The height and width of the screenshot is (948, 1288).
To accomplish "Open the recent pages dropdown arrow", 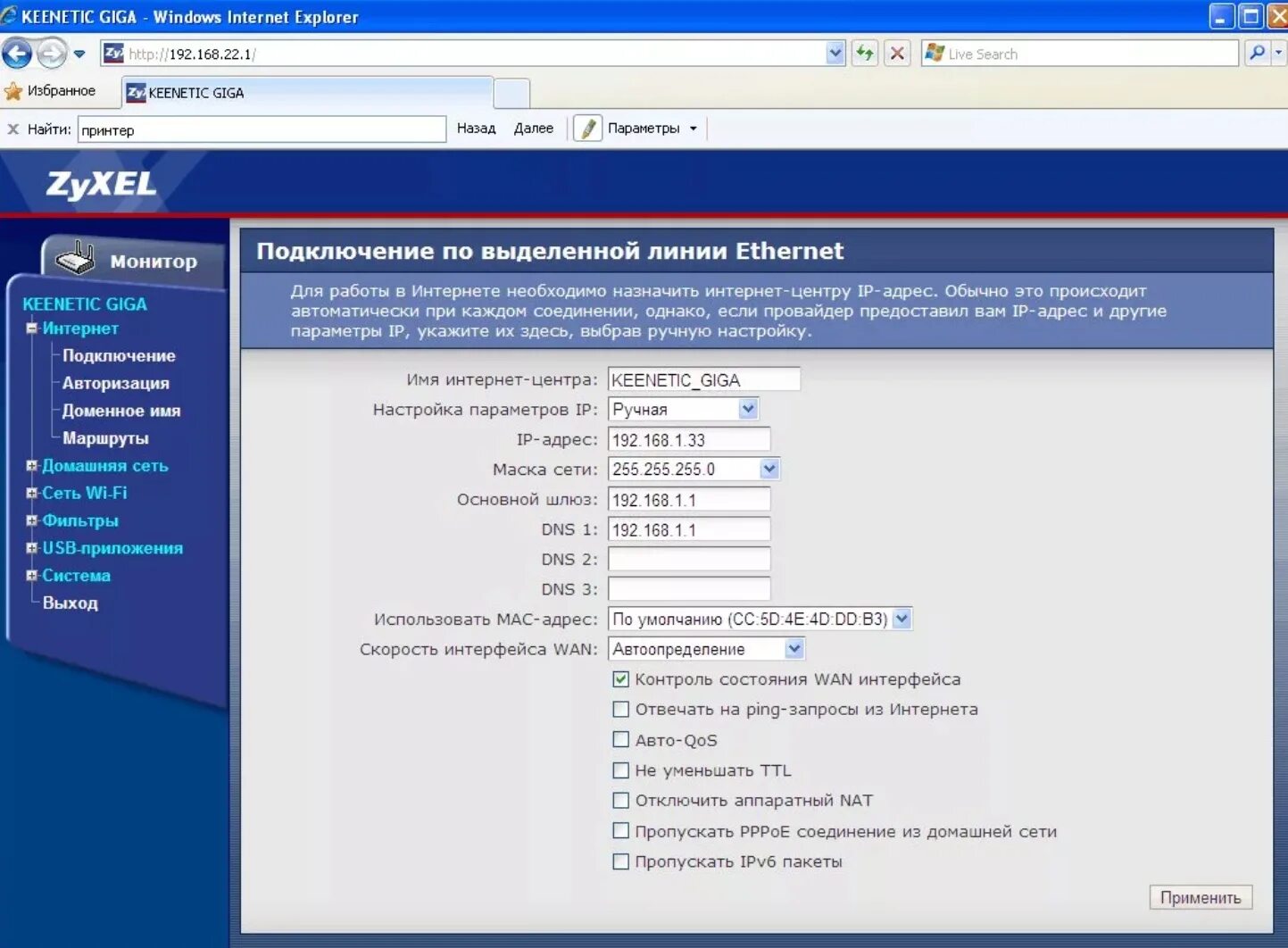I will (x=79, y=54).
